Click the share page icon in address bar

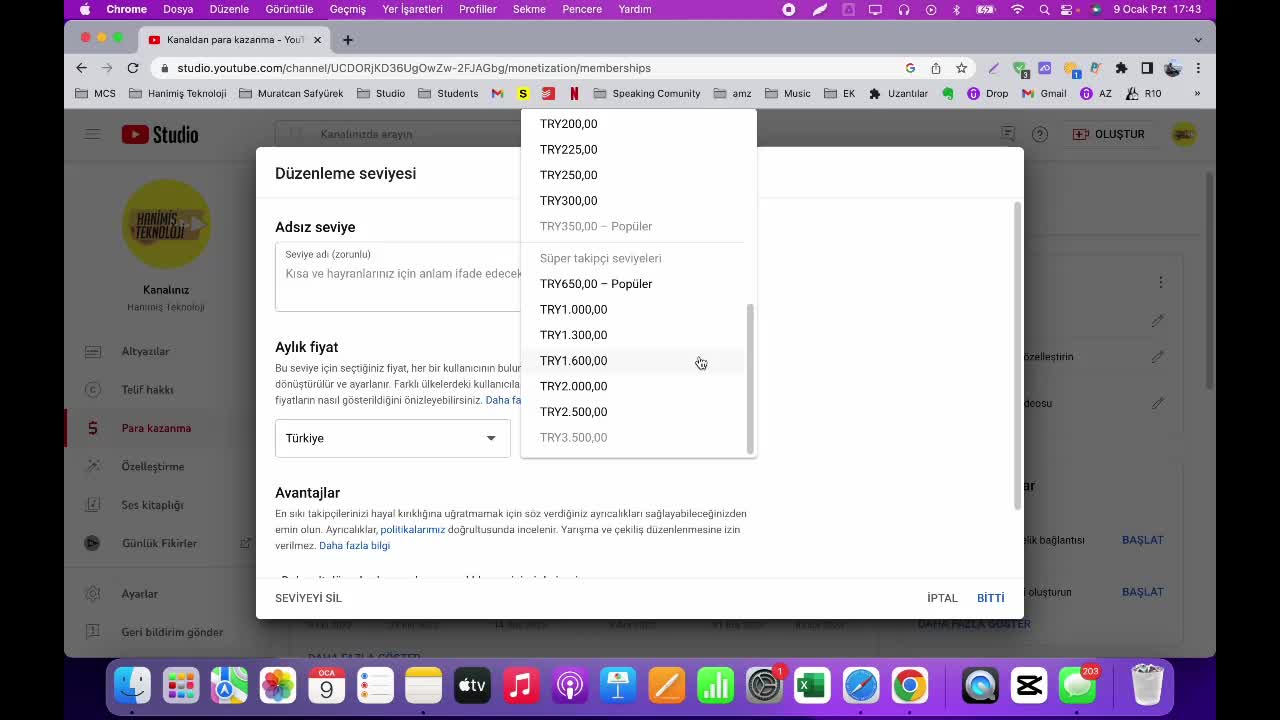coord(936,68)
